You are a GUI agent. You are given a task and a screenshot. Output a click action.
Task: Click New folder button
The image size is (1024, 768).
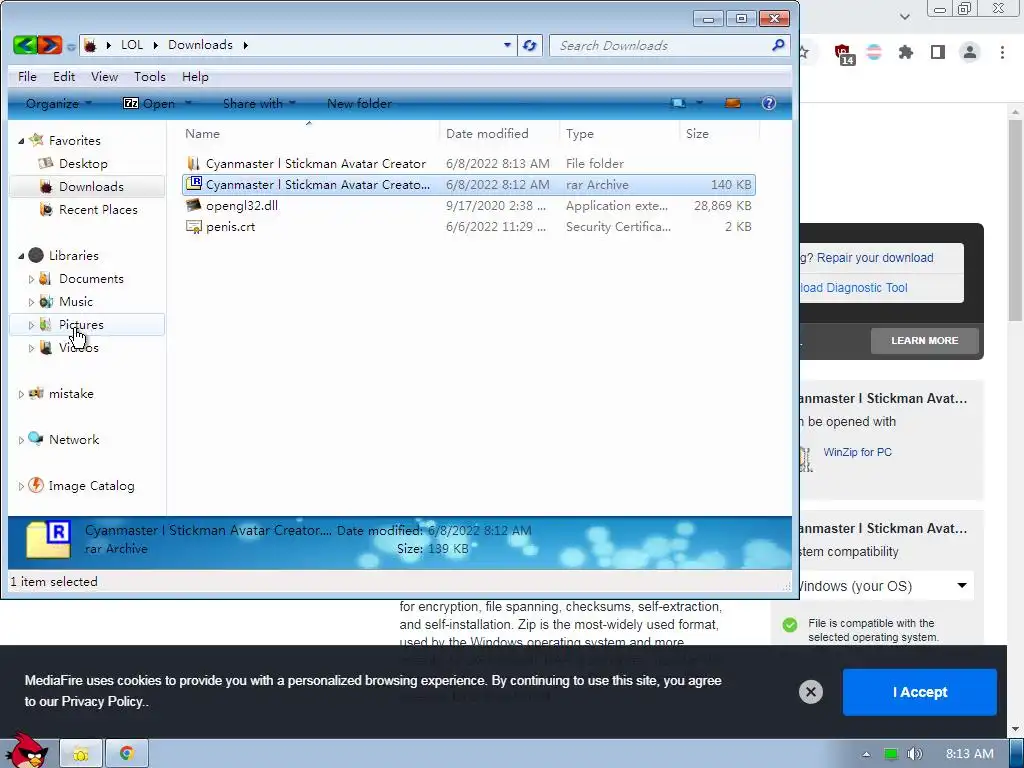coord(359,103)
